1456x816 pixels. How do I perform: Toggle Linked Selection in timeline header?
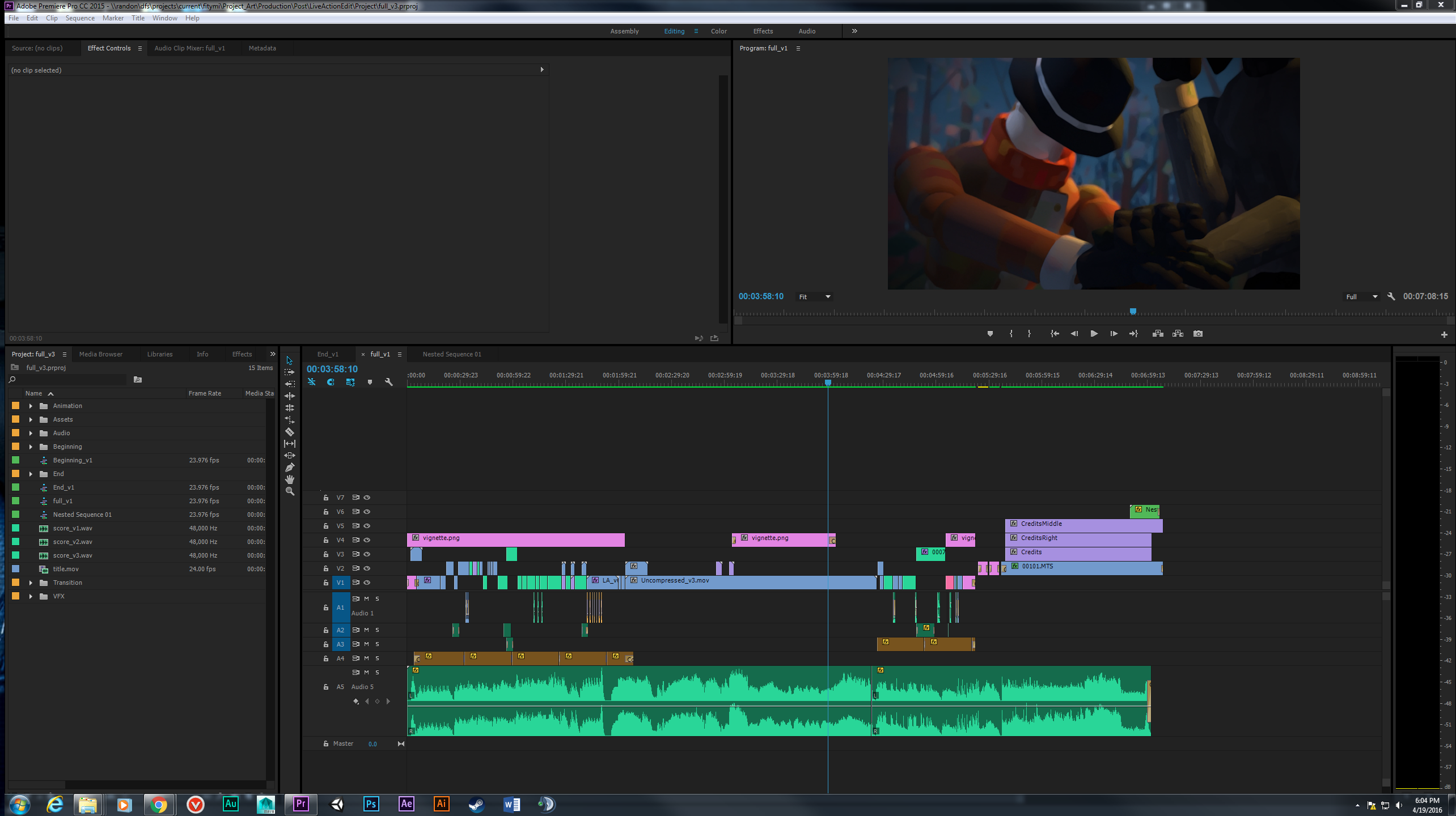[350, 382]
